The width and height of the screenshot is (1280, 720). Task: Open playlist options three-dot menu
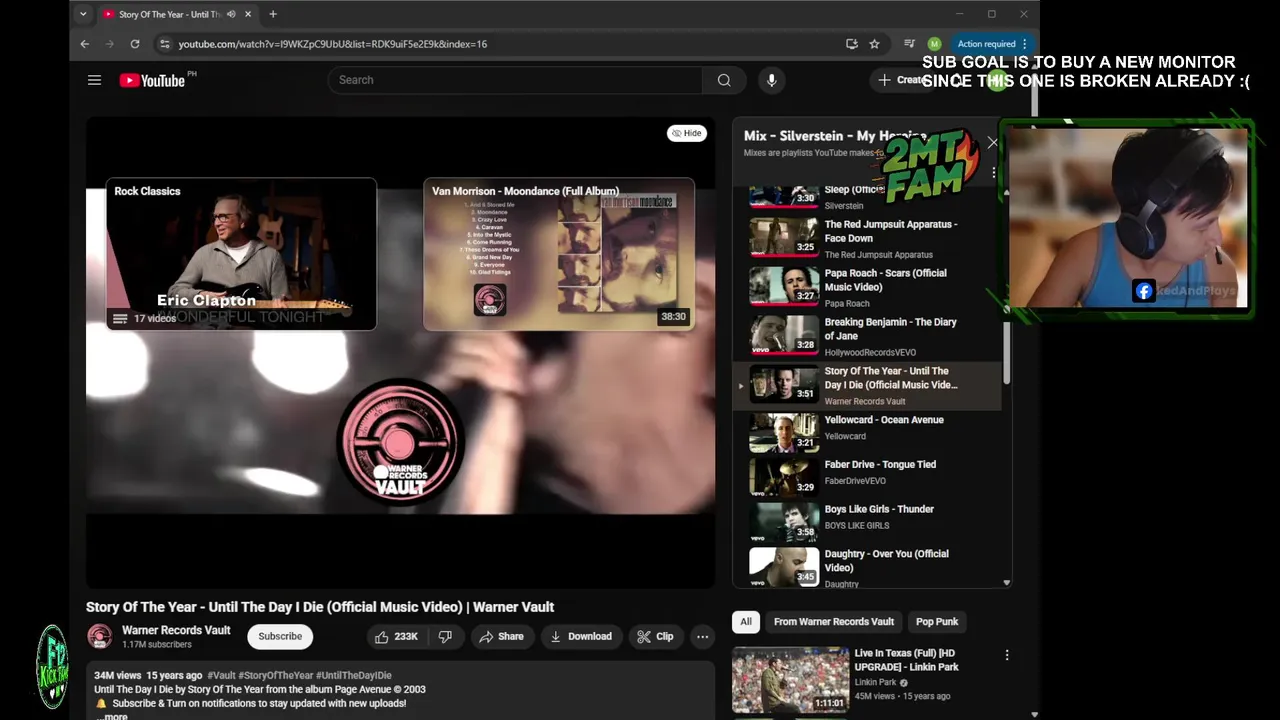(x=993, y=173)
